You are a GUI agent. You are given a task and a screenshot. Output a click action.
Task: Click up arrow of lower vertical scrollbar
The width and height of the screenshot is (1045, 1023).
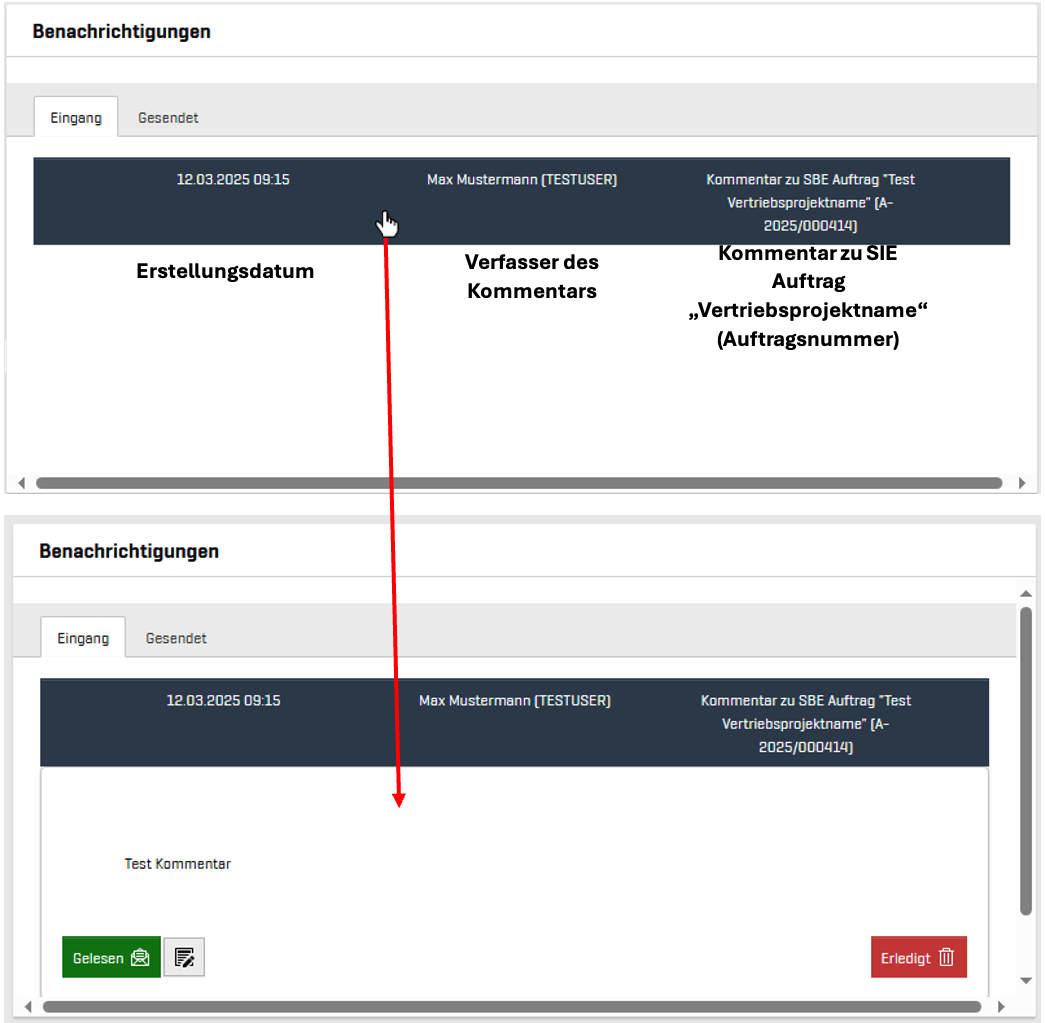[x=1025, y=591]
